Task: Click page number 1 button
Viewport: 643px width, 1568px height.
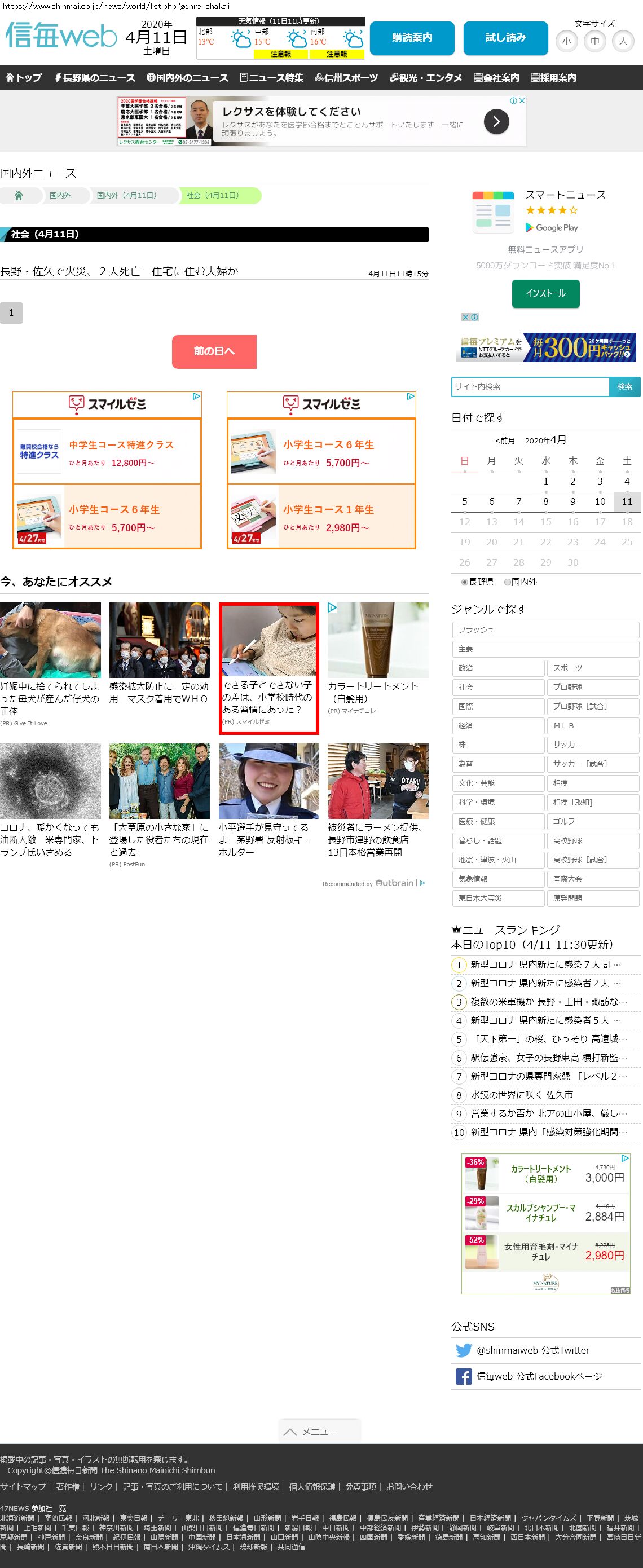Action: coord(11,312)
